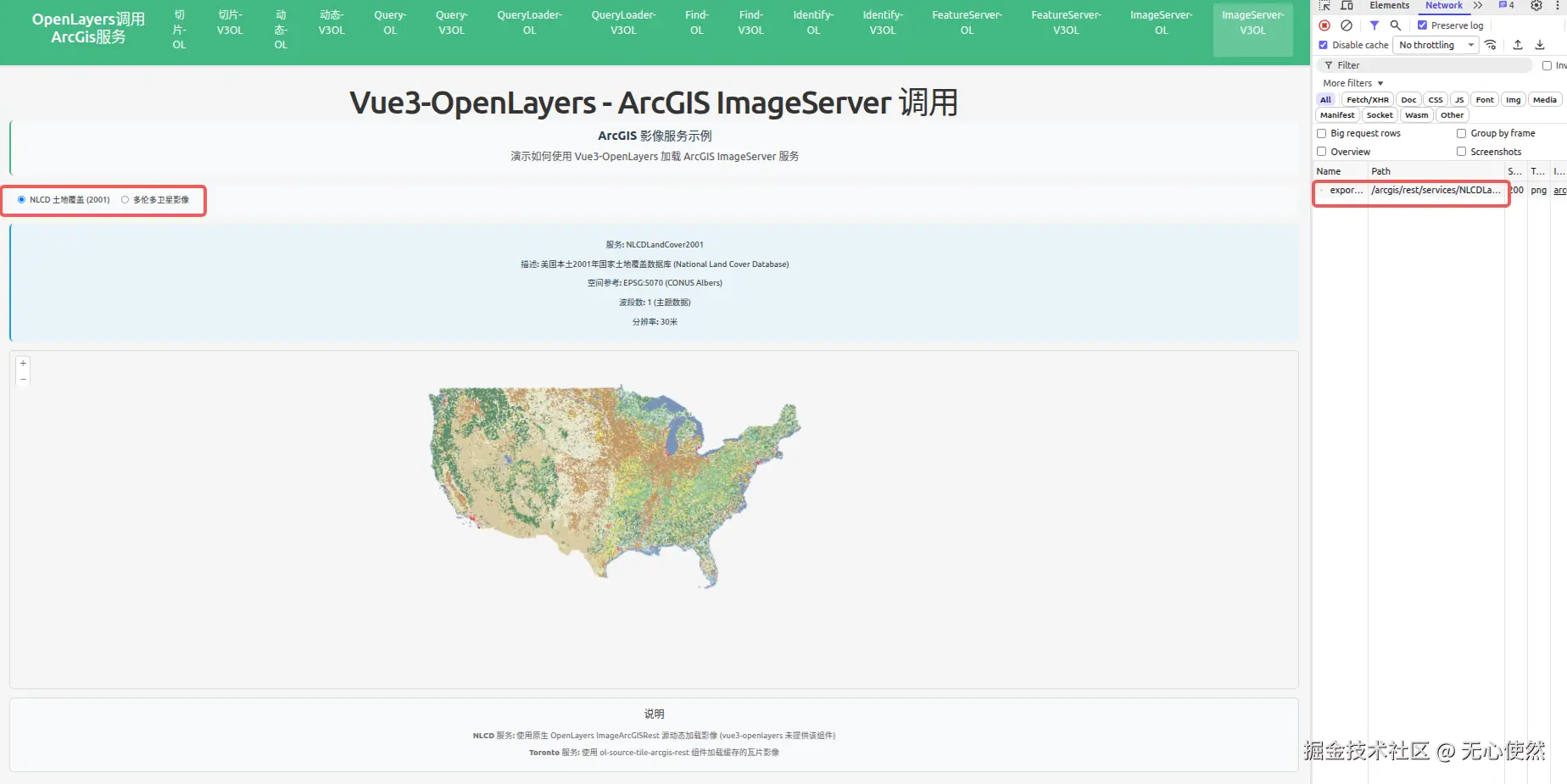
Task: Open the 动态-OL nav item
Action: pyautogui.click(x=281, y=30)
